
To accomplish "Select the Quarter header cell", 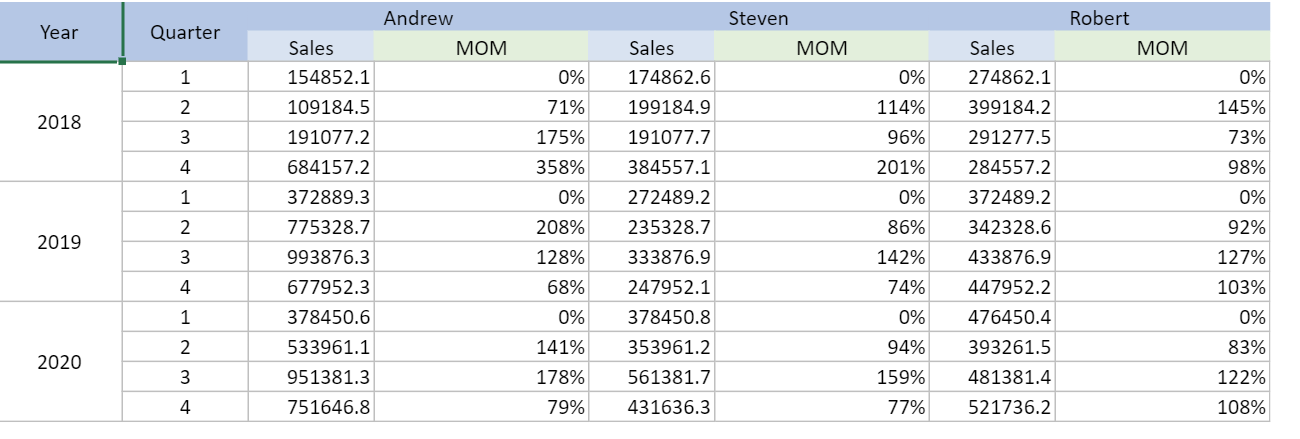I will (x=185, y=32).
